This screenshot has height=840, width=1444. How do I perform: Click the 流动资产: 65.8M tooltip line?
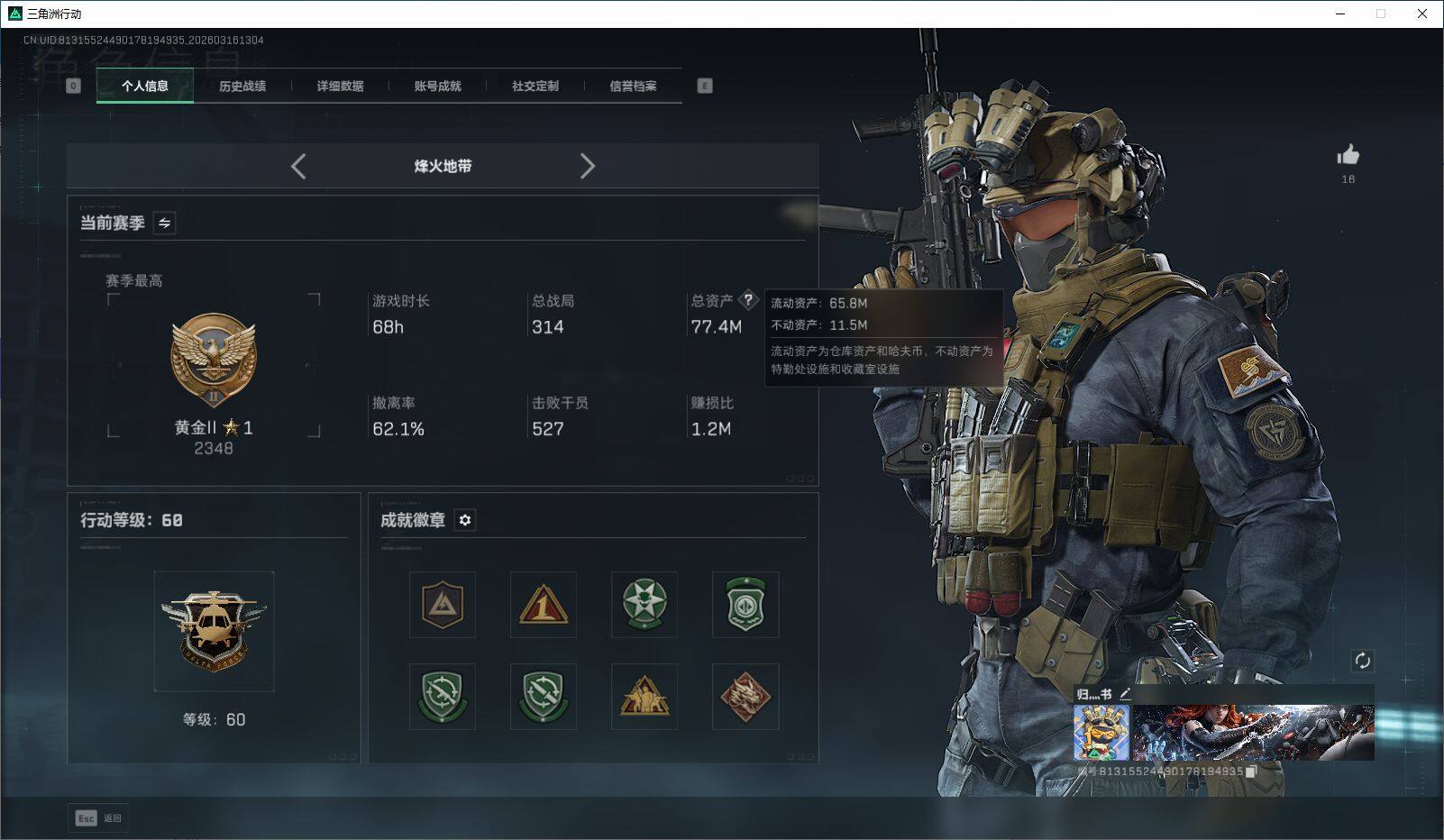(819, 304)
